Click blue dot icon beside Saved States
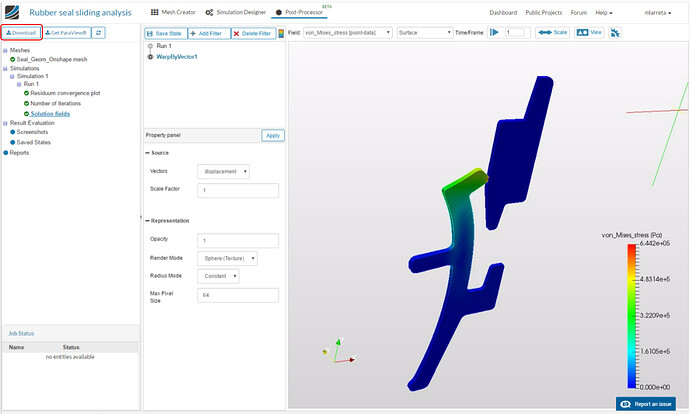This screenshot has width=690, height=414. (13, 142)
